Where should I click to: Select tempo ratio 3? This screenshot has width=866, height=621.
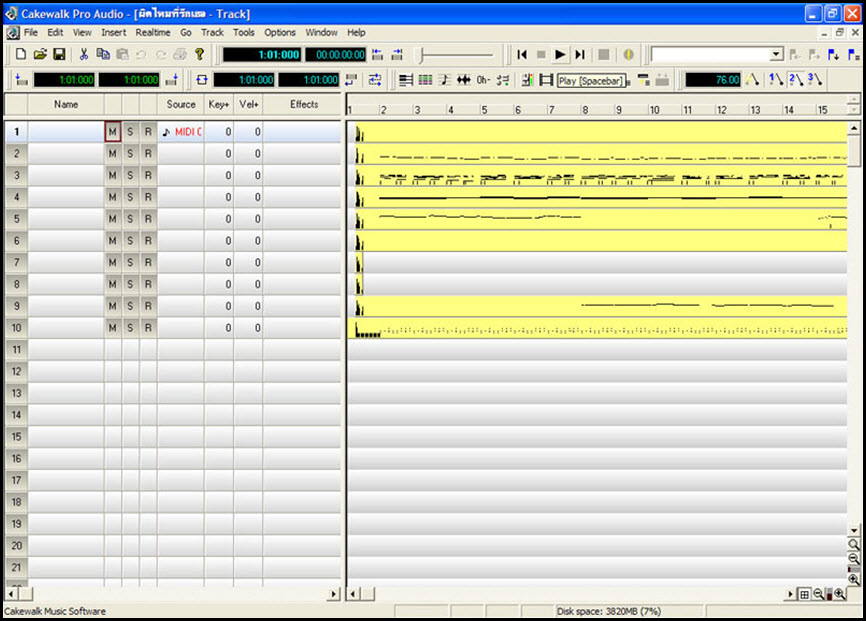point(815,80)
